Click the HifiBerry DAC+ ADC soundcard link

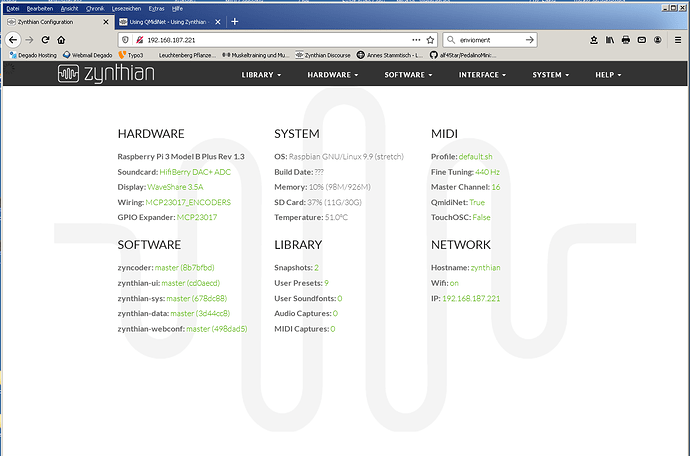[195, 172]
